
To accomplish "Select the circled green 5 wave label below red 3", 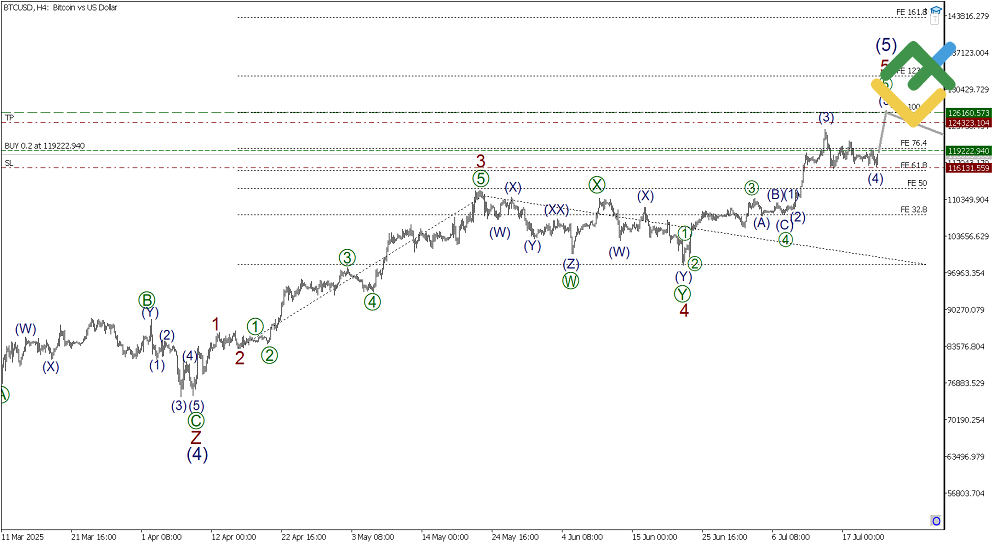I will [x=480, y=179].
